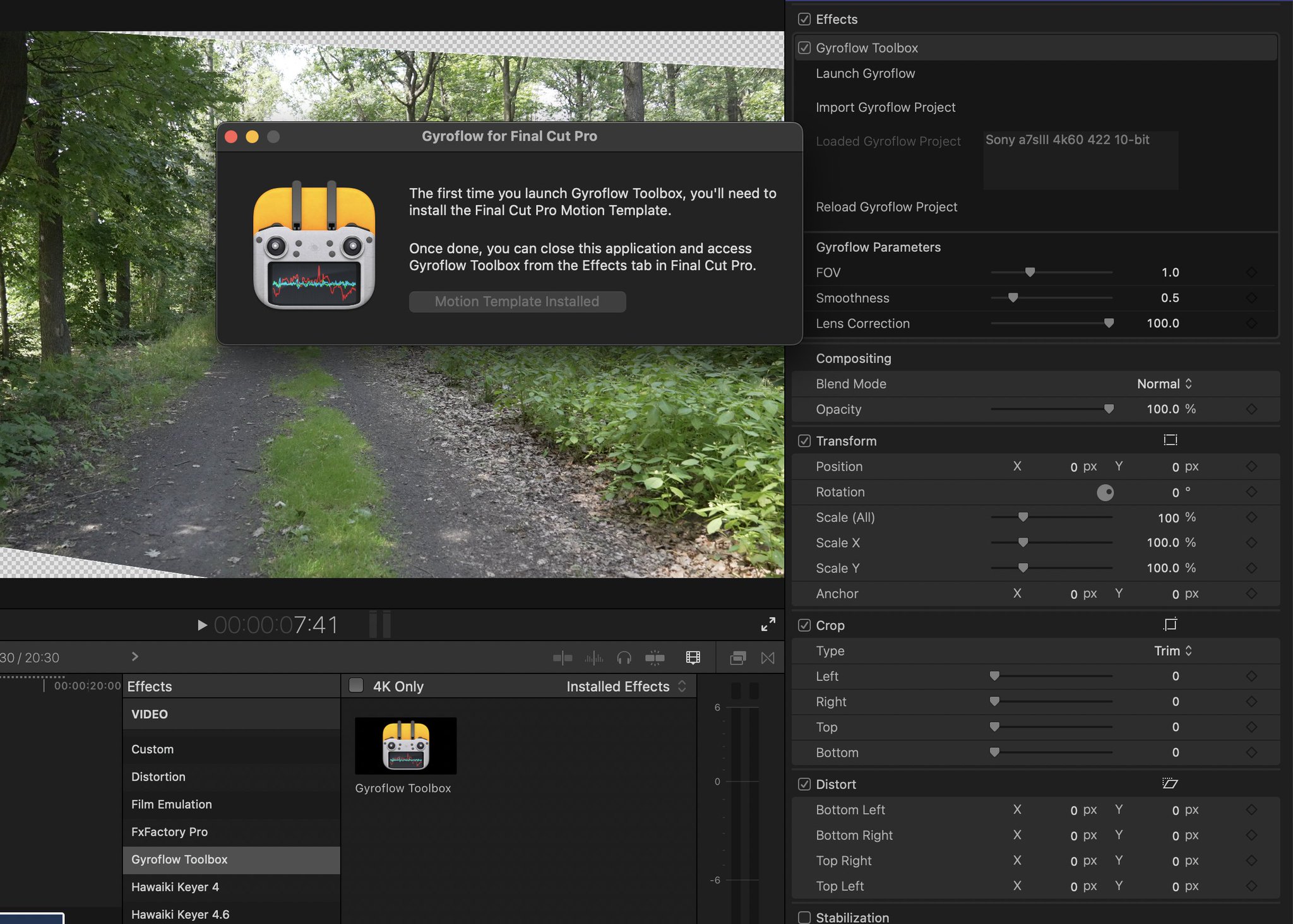Image resolution: width=1293 pixels, height=924 pixels.
Task: Click the play button beside the timecode
Action: (202, 625)
